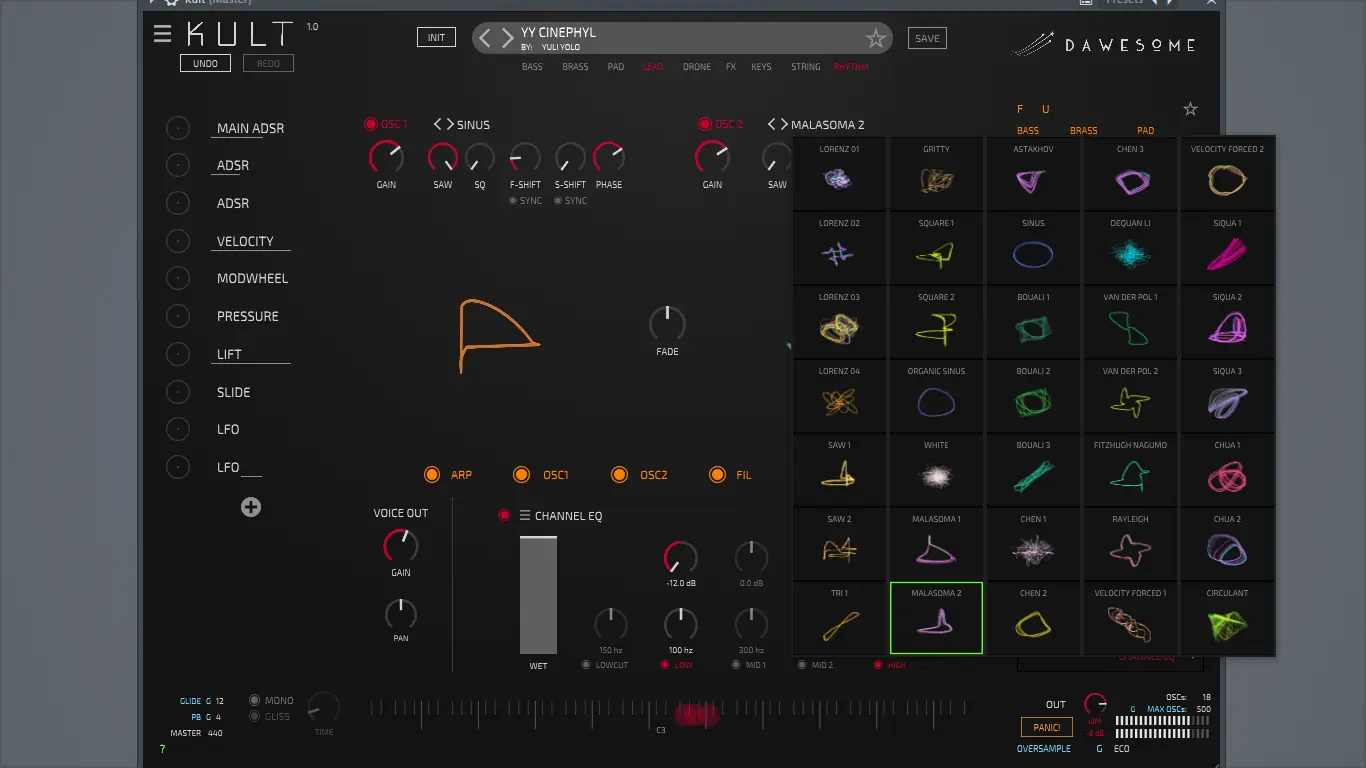The height and width of the screenshot is (768, 1366).
Task: Open the MALASOMA 2 waveform selector
Action: [828, 125]
